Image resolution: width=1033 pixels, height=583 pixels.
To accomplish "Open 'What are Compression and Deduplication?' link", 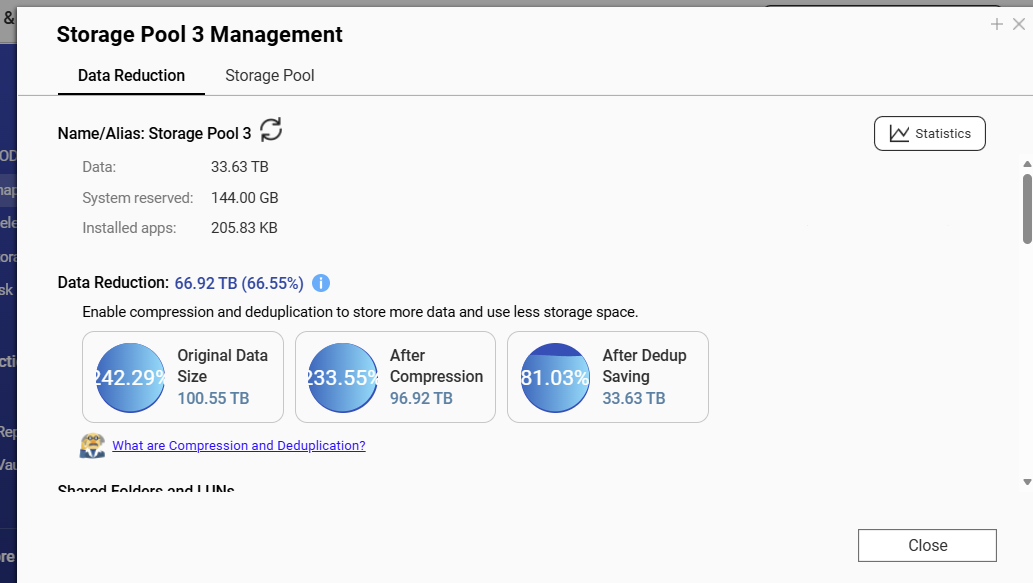I will coord(239,446).
